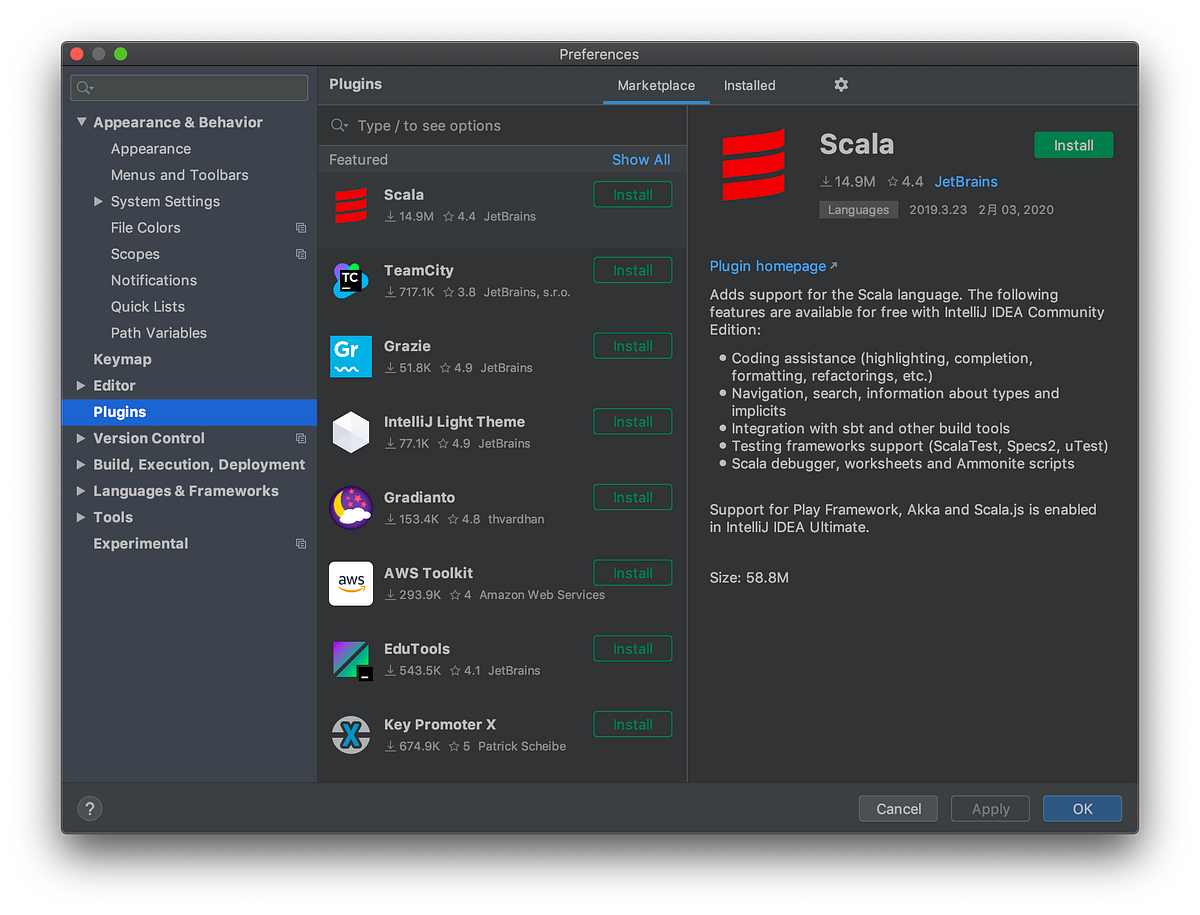Click the AWS Toolkit plugin icon
Viewport: 1200px width, 915px height.
[x=351, y=583]
